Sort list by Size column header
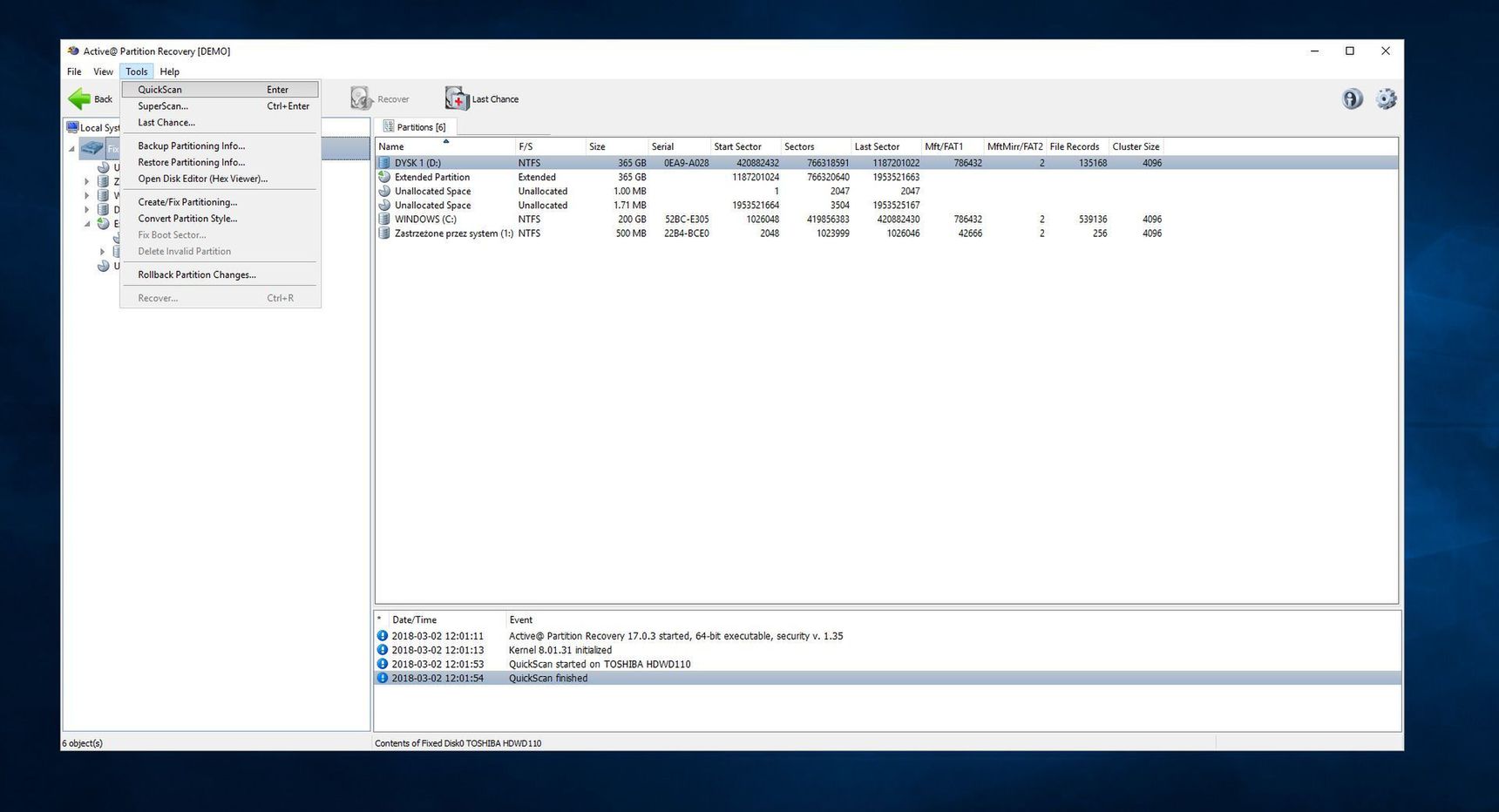The height and width of the screenshot is (812, 1499). 617,146
